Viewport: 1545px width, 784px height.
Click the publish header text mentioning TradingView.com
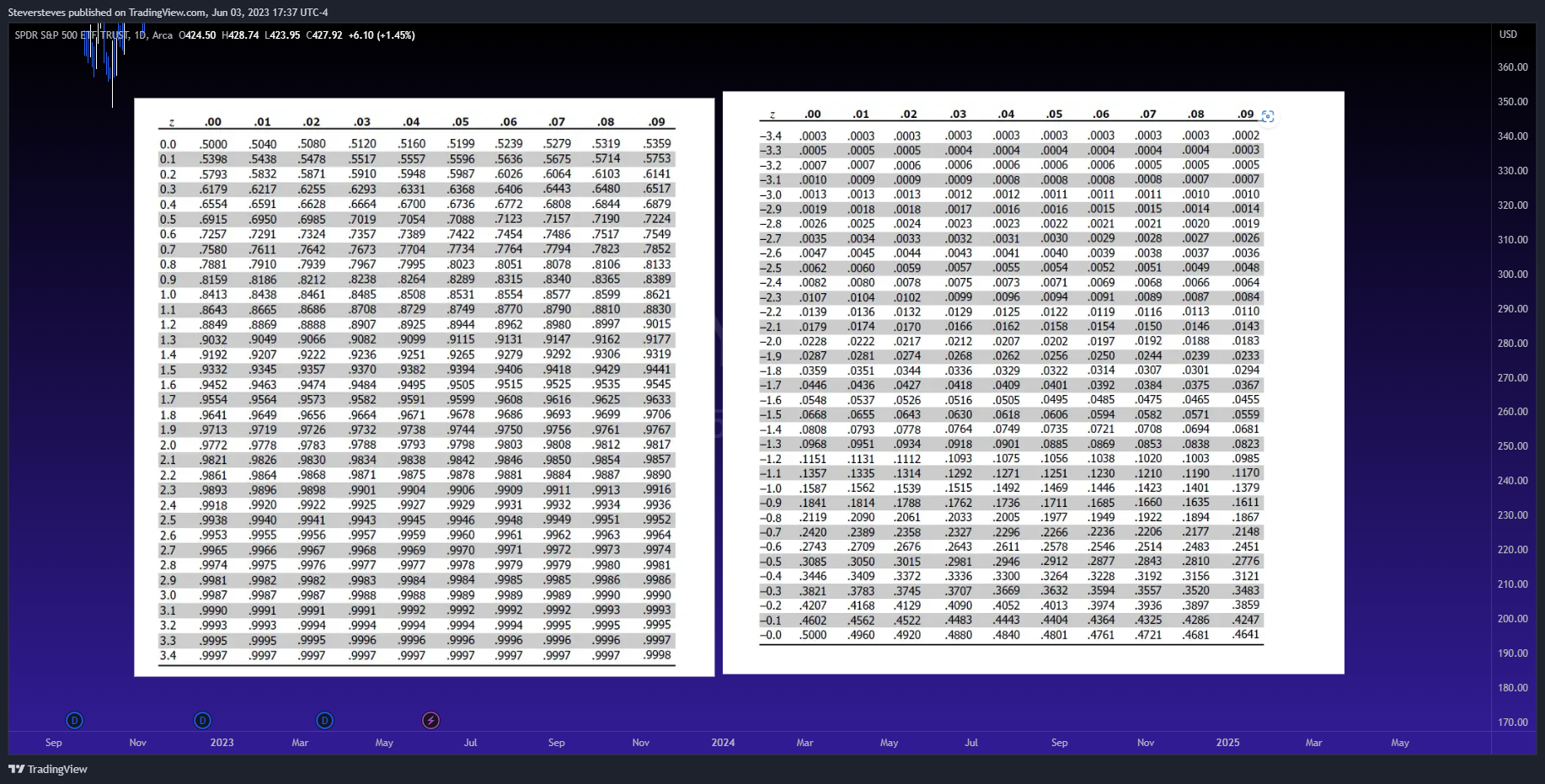click(x=168, y=13)
